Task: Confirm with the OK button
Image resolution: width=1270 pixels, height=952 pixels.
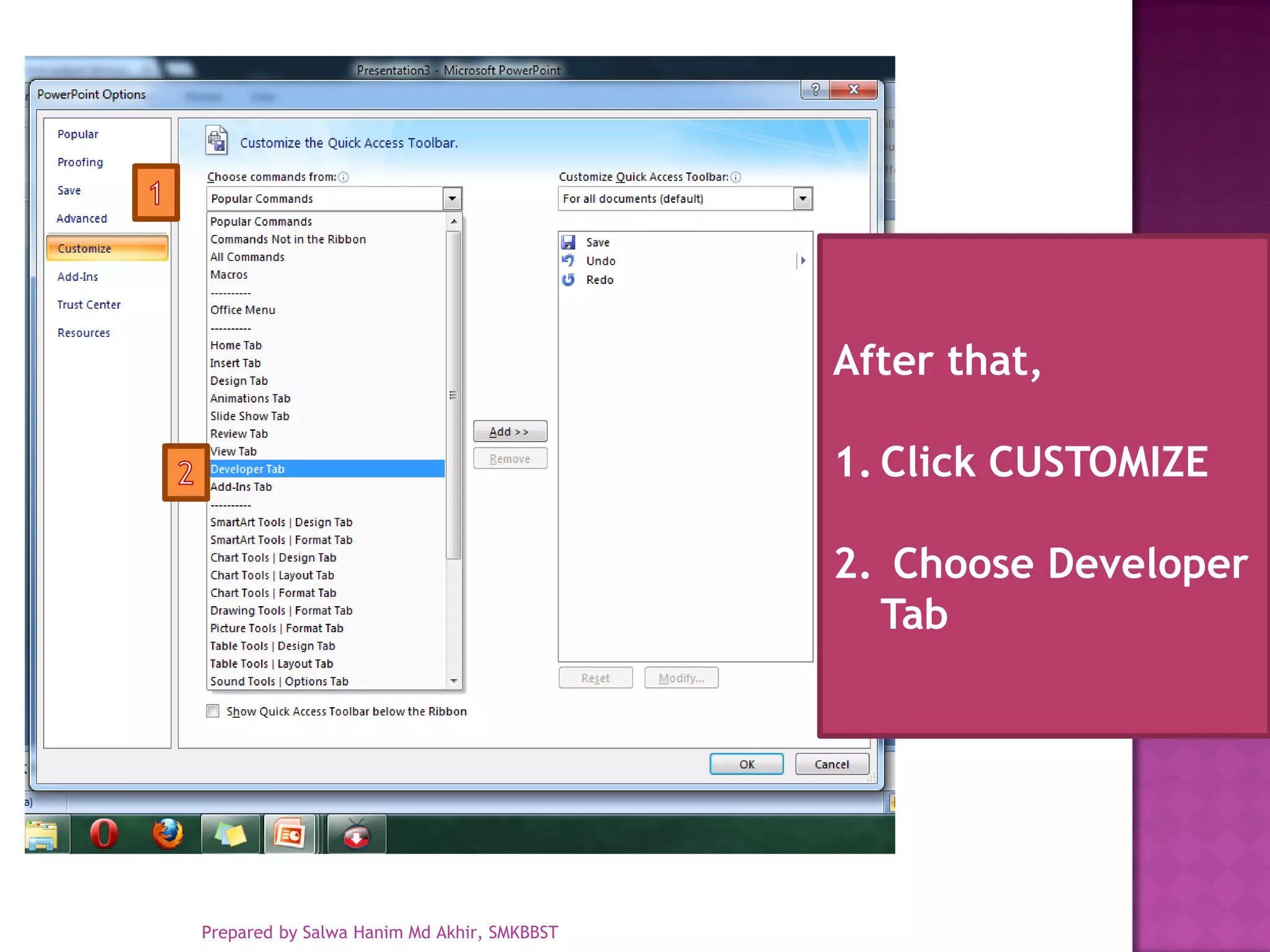Action: point(747,764)
